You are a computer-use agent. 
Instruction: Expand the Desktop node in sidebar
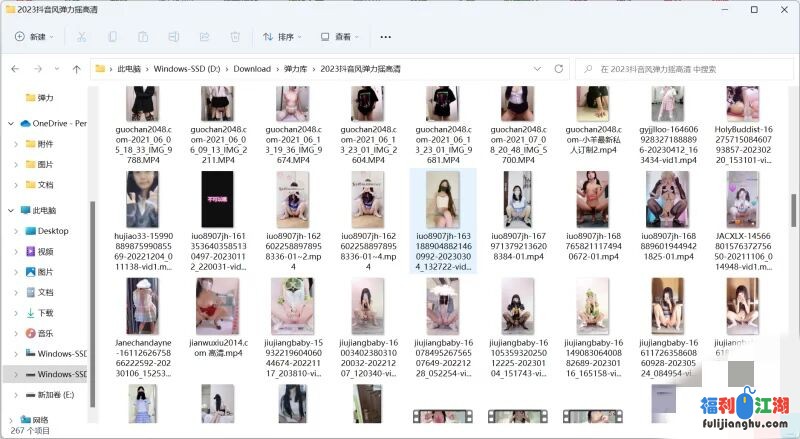[15, 231]
